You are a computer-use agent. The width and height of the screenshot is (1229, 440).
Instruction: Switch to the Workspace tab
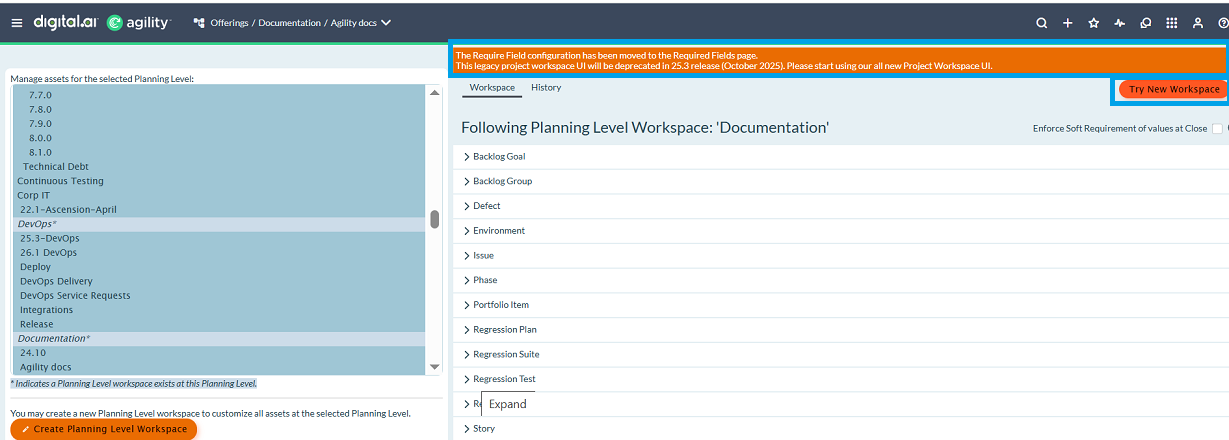coord(492,88)
